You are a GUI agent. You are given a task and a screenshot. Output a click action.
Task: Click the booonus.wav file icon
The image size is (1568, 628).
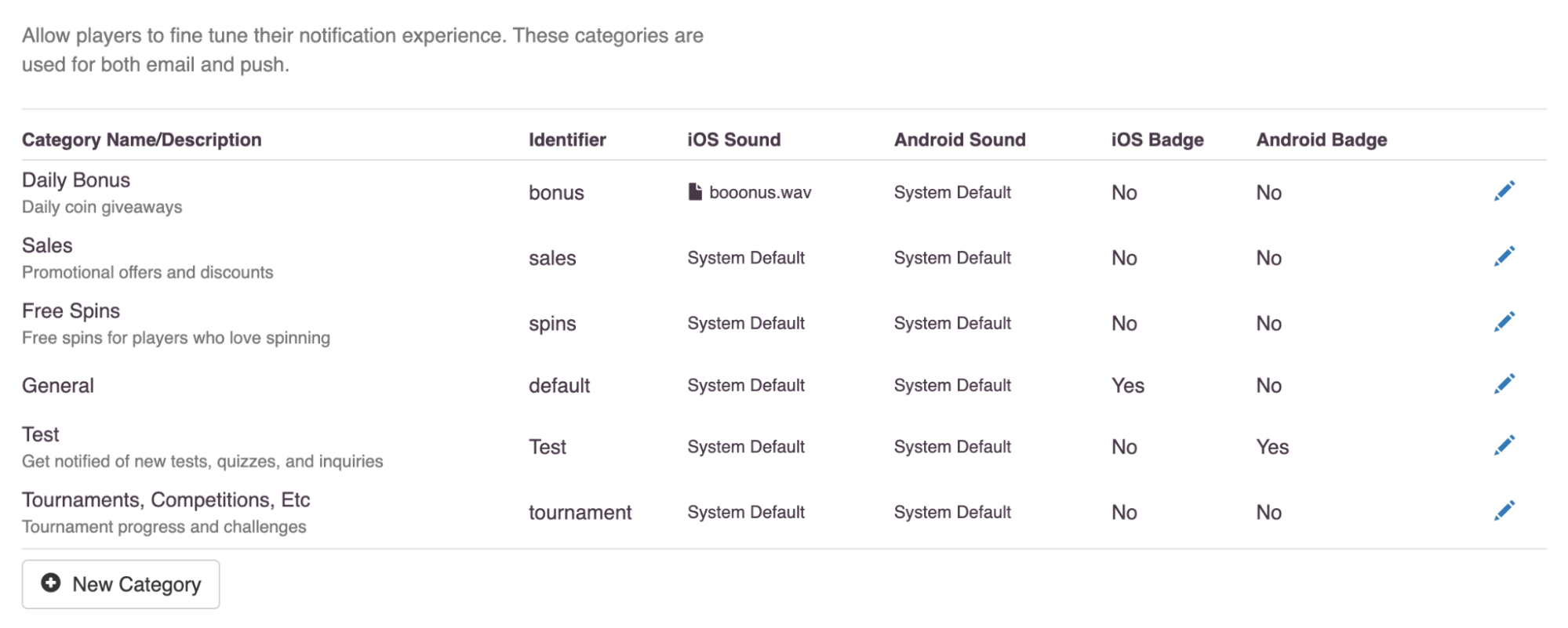click(695, 191)
